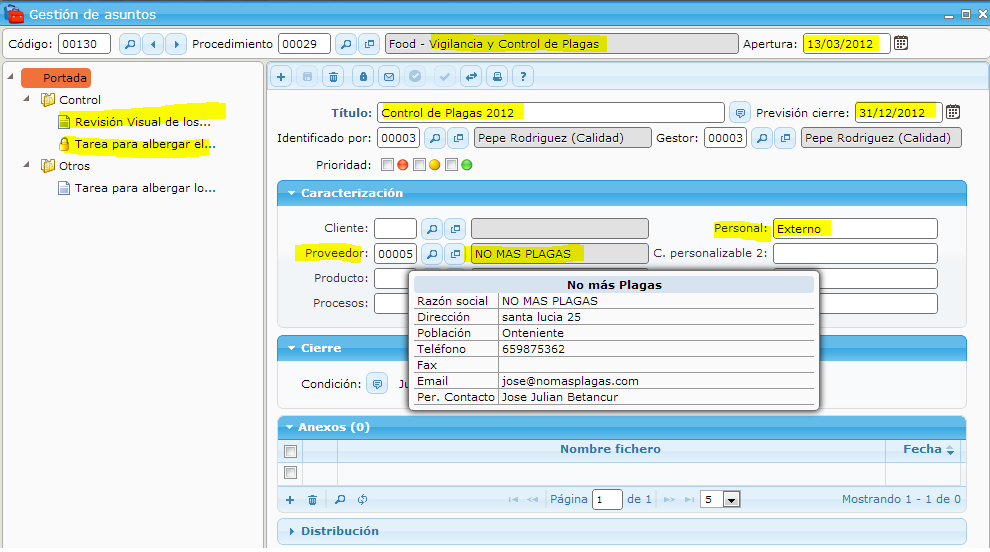Click the Proveedor code field 00005
Screen dimensions: 990x552
(x=396, y=254)
